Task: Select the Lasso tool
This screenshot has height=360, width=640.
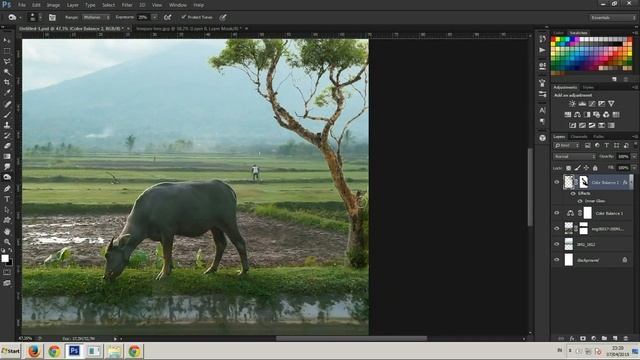Action: coord(7,61)
